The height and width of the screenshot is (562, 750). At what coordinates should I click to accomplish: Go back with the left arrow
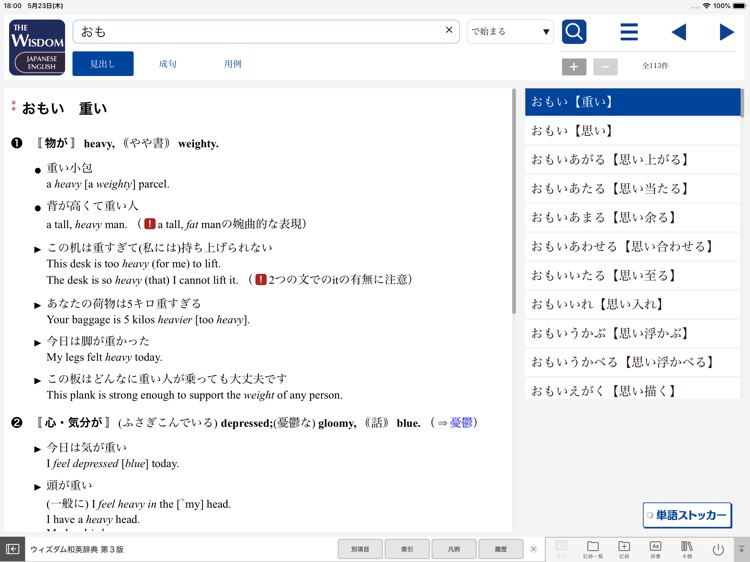(679, 32)
